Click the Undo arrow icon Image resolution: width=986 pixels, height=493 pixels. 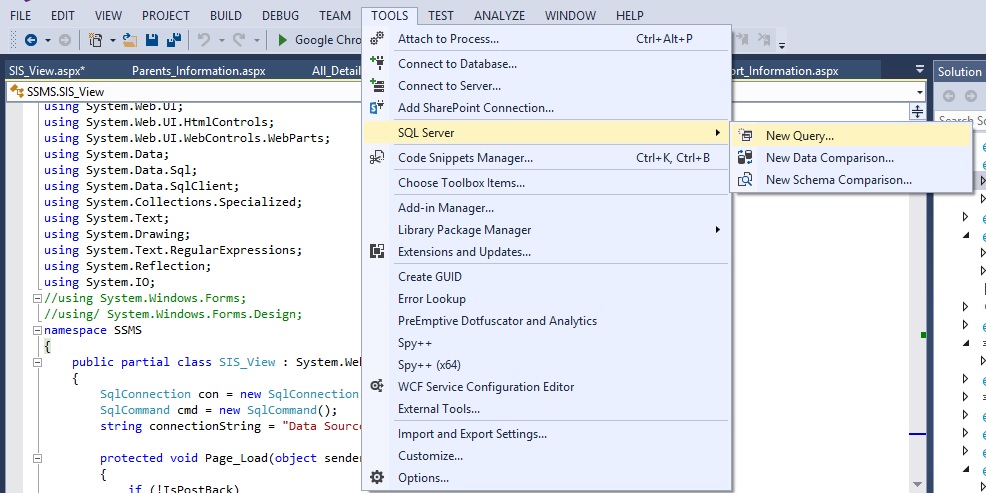tap(204, 40)
